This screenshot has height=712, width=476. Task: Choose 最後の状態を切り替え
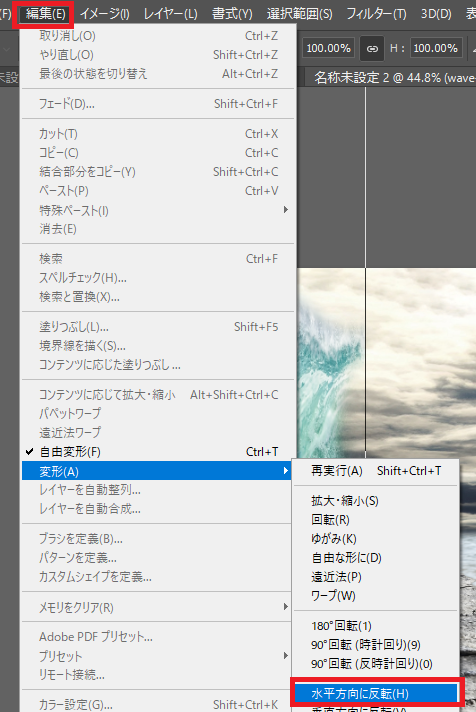pos(159,74)
